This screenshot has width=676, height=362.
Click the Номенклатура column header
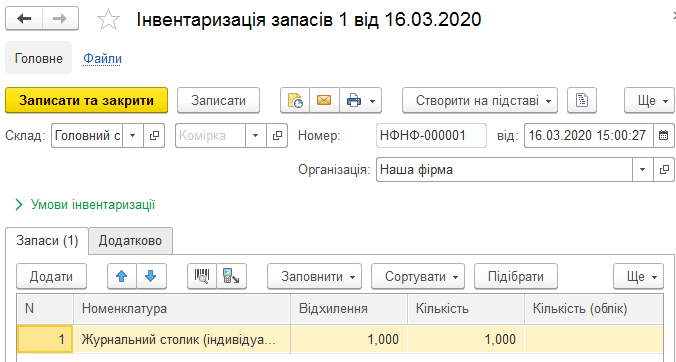click(182, 309)
